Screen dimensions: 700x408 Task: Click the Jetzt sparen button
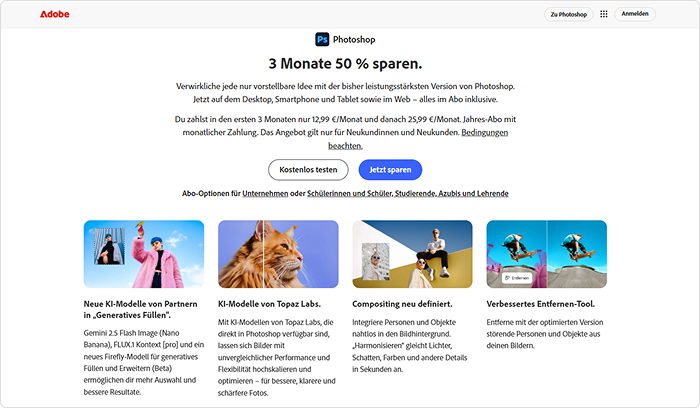coord(390,170)
